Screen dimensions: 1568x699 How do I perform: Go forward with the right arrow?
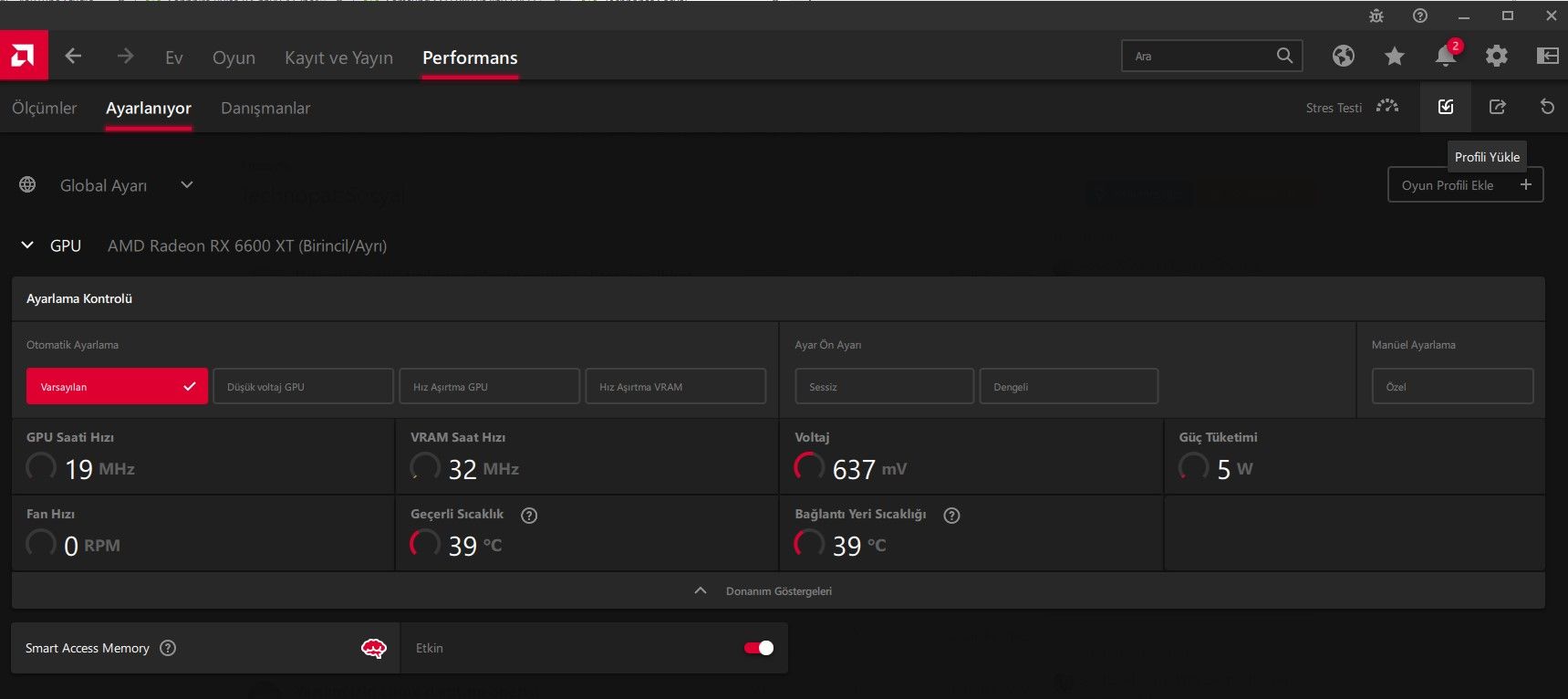coord(125,56)
